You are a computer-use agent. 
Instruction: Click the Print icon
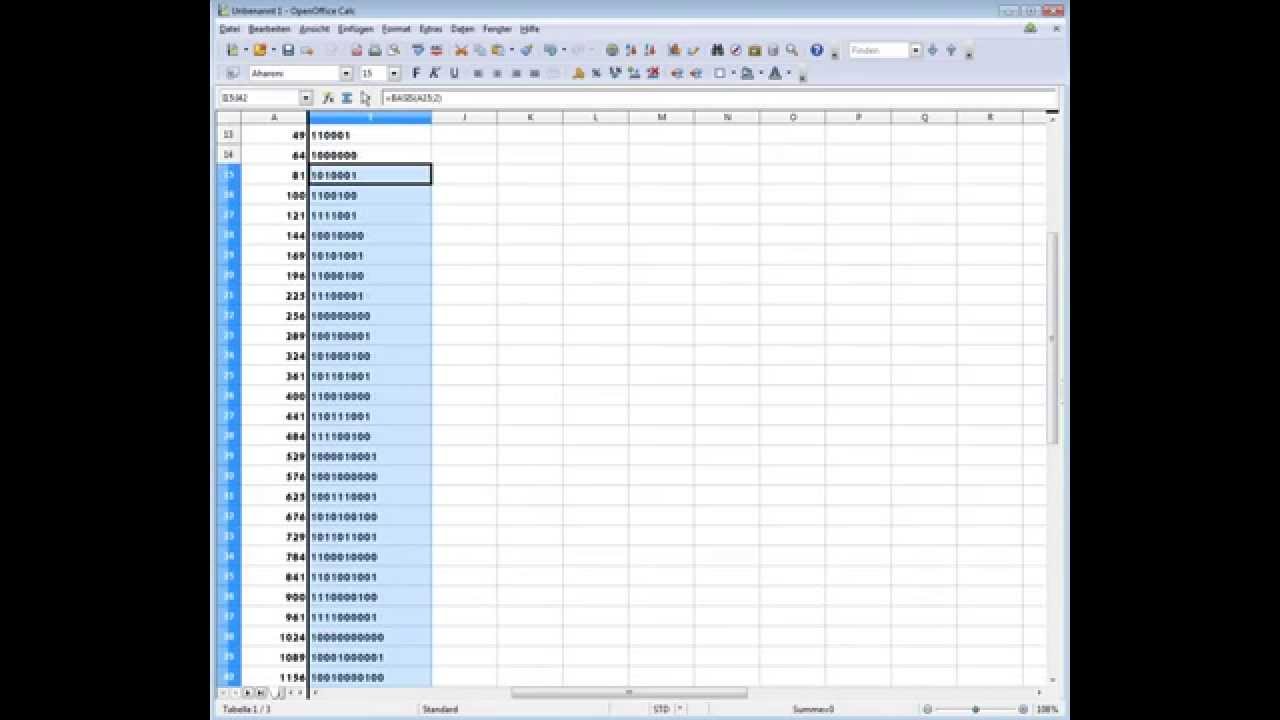(x=375, y=50)
